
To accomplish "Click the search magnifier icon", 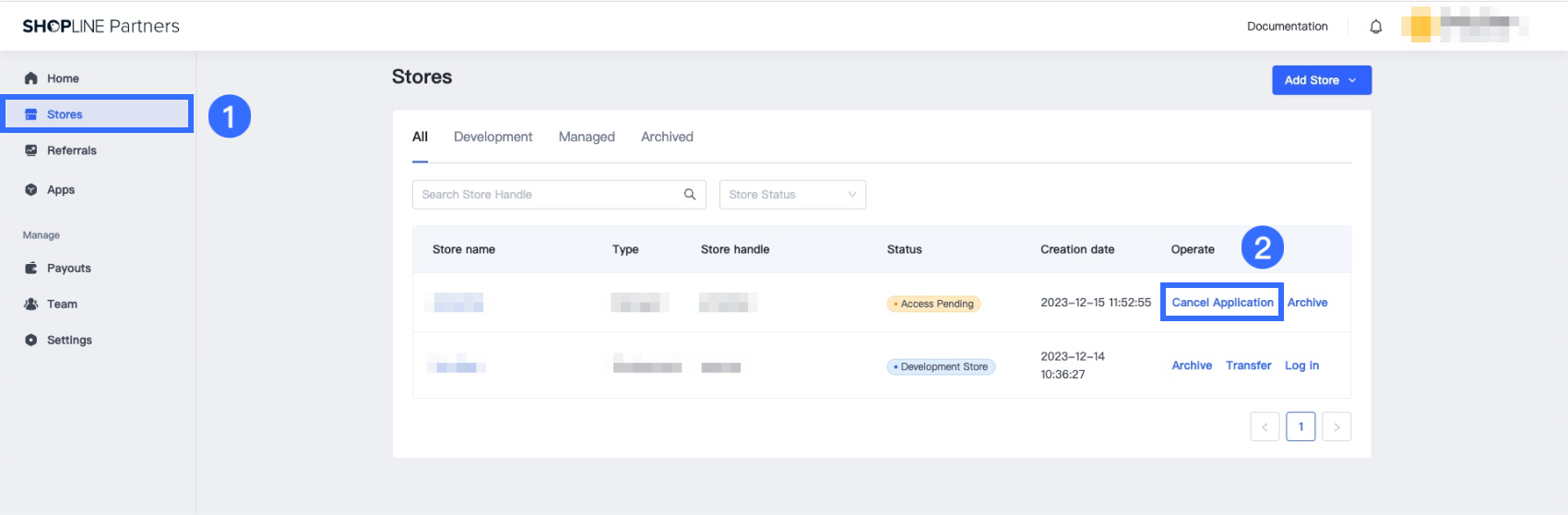I will (x=689, y=195).
